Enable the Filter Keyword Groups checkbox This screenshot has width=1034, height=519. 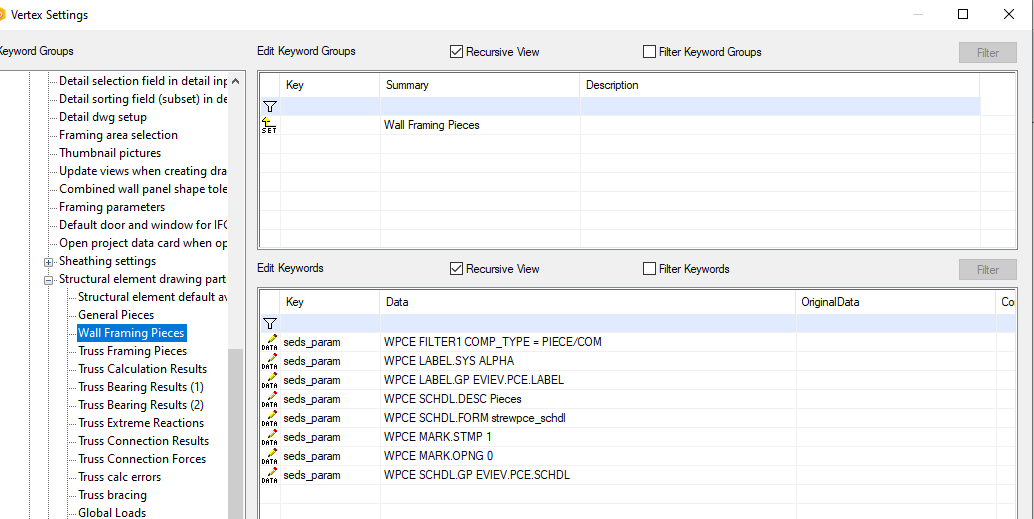coord(650,52)
